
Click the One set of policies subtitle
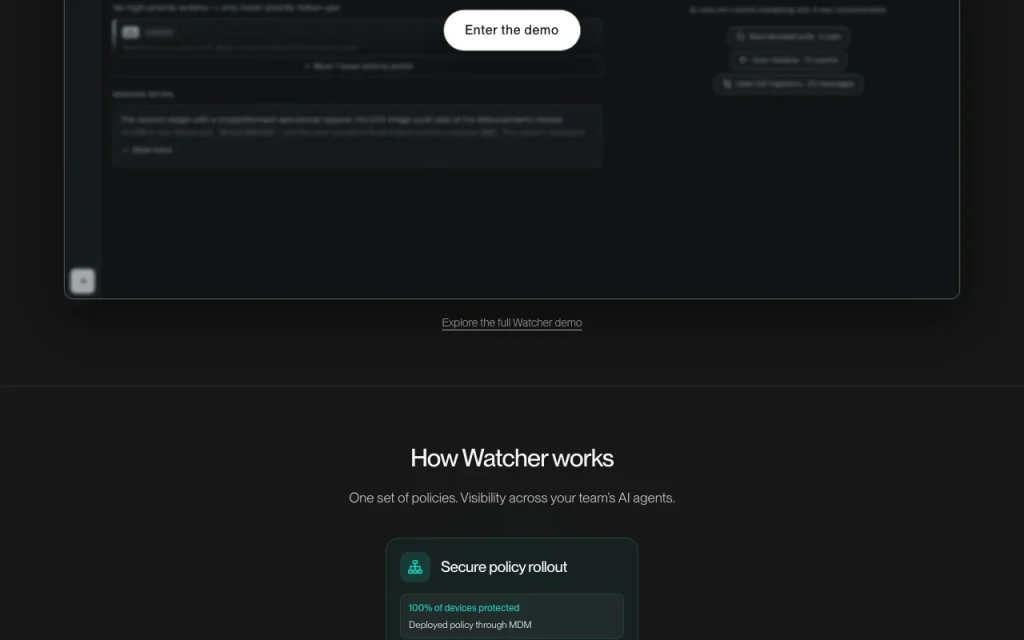pyautogui.click(x=512, y=498)
